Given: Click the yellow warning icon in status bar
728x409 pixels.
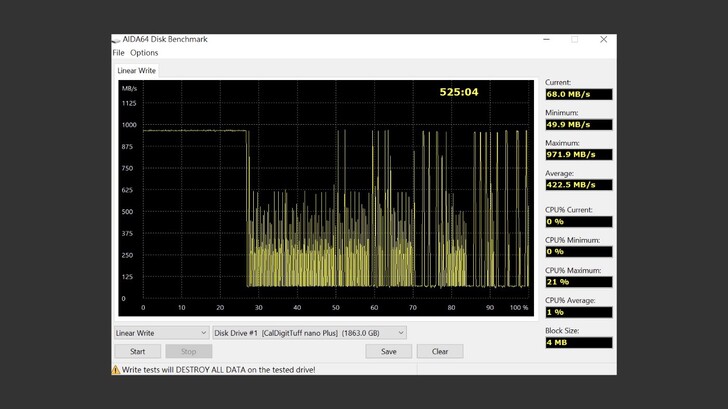Looking at the screenshot, I should 116,369.
